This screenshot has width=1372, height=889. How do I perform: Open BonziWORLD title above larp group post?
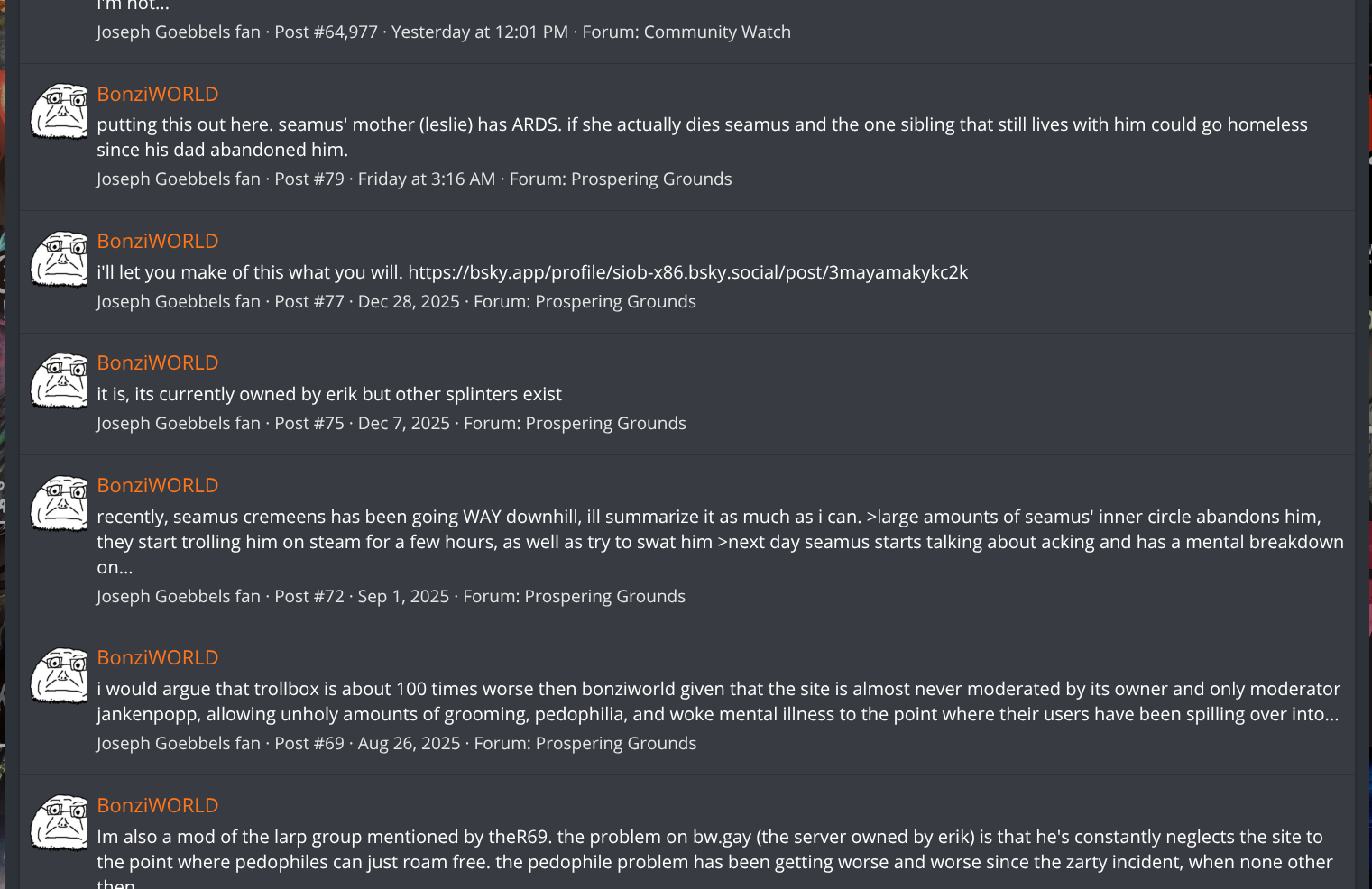pos(158,805)
